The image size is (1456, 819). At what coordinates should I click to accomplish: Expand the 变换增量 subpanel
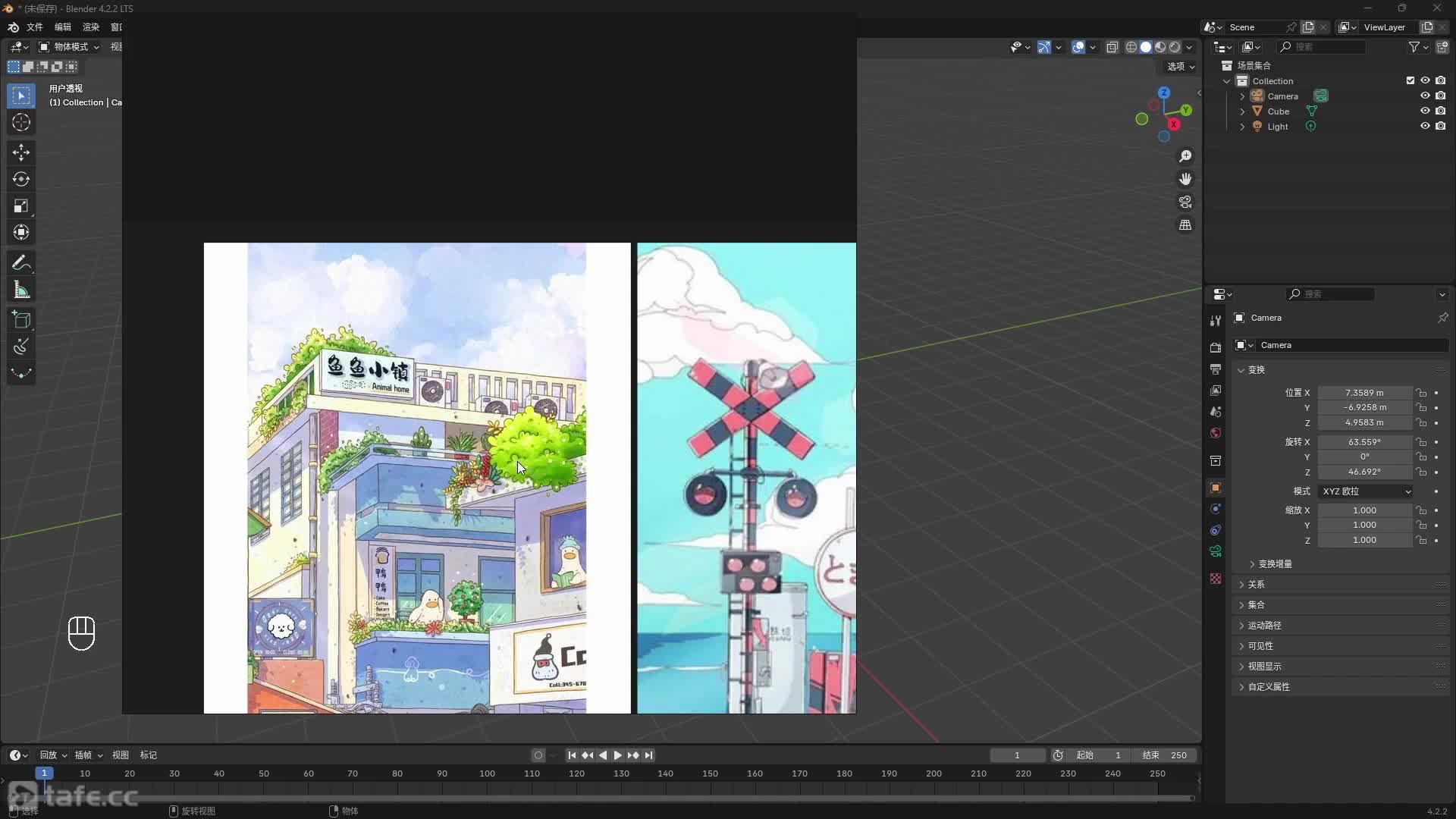tap(1275, 564)
